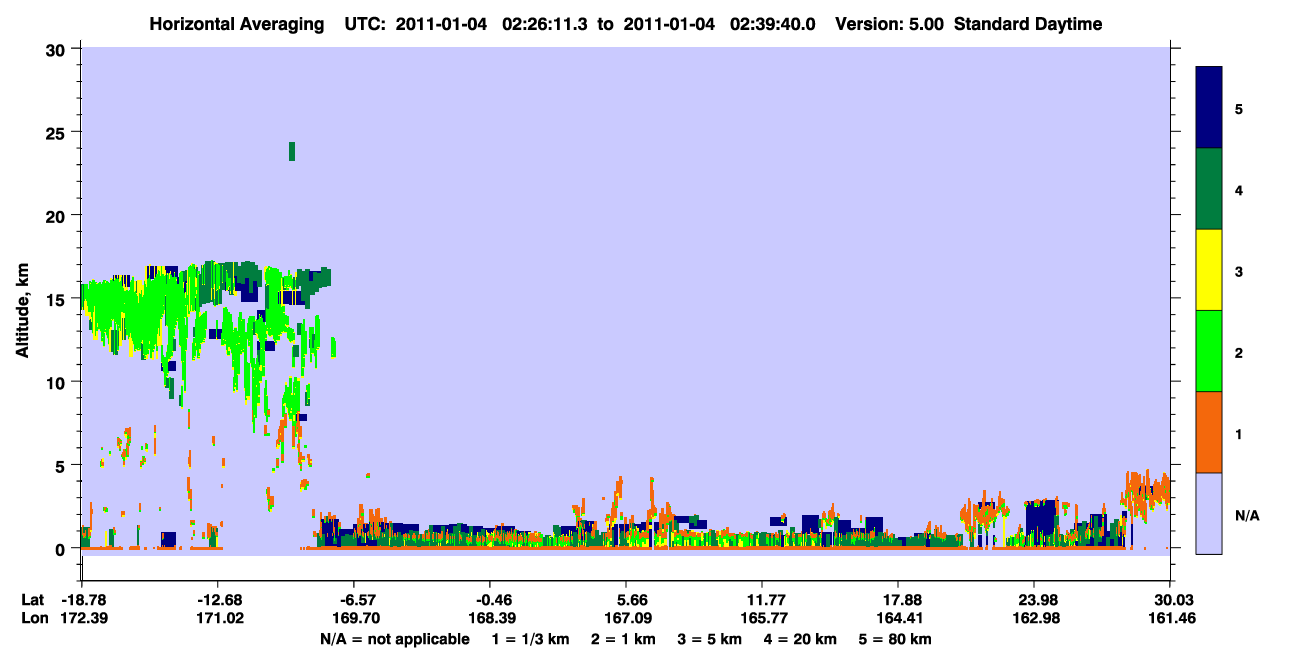Click the orange level 1 legend swatch
Screen dimensions: 1300x667
point(1209,432)
